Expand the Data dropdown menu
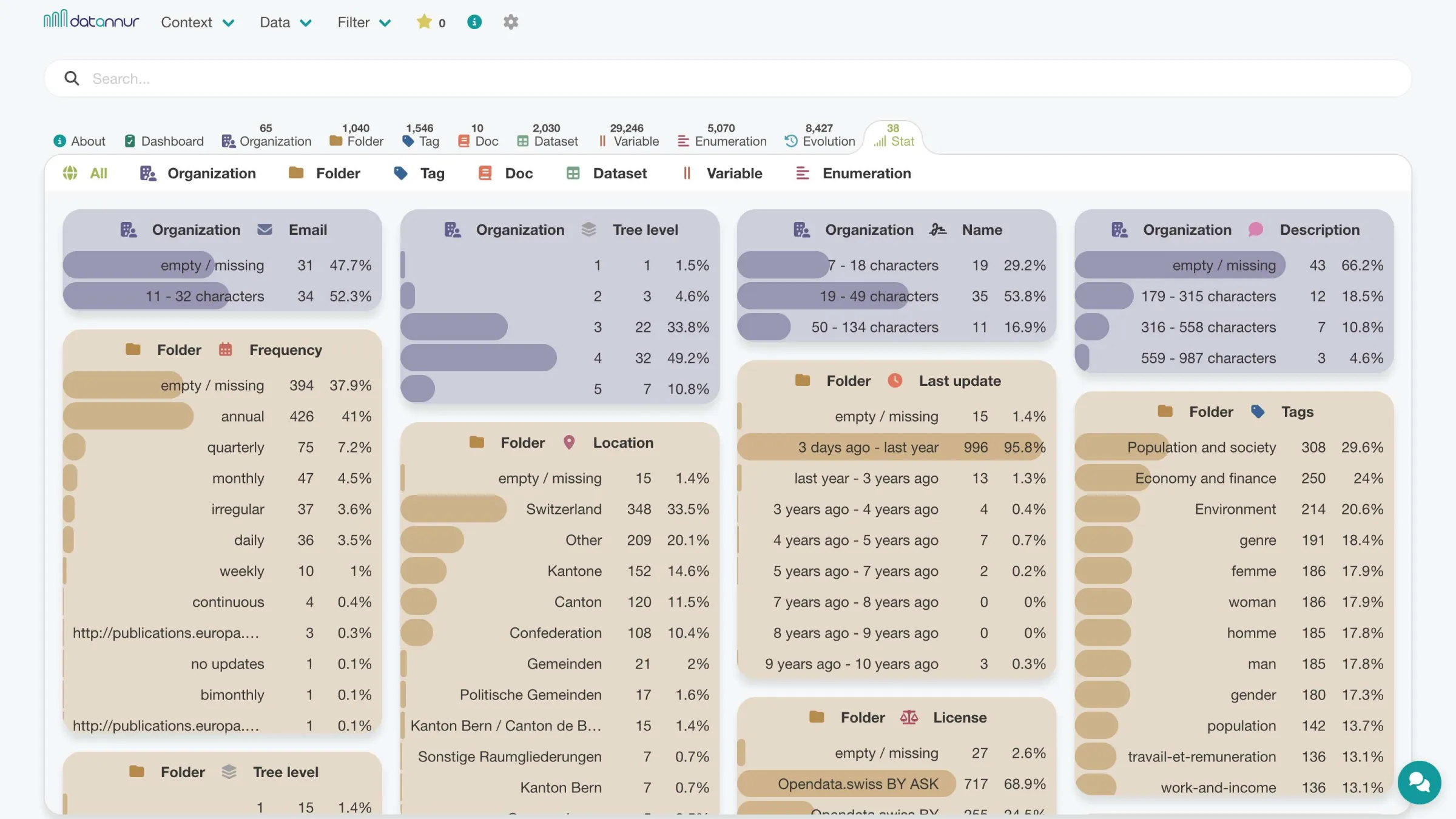Image resolution: width=1456 pixels, height=819 pixels. [x=285, y=22]
